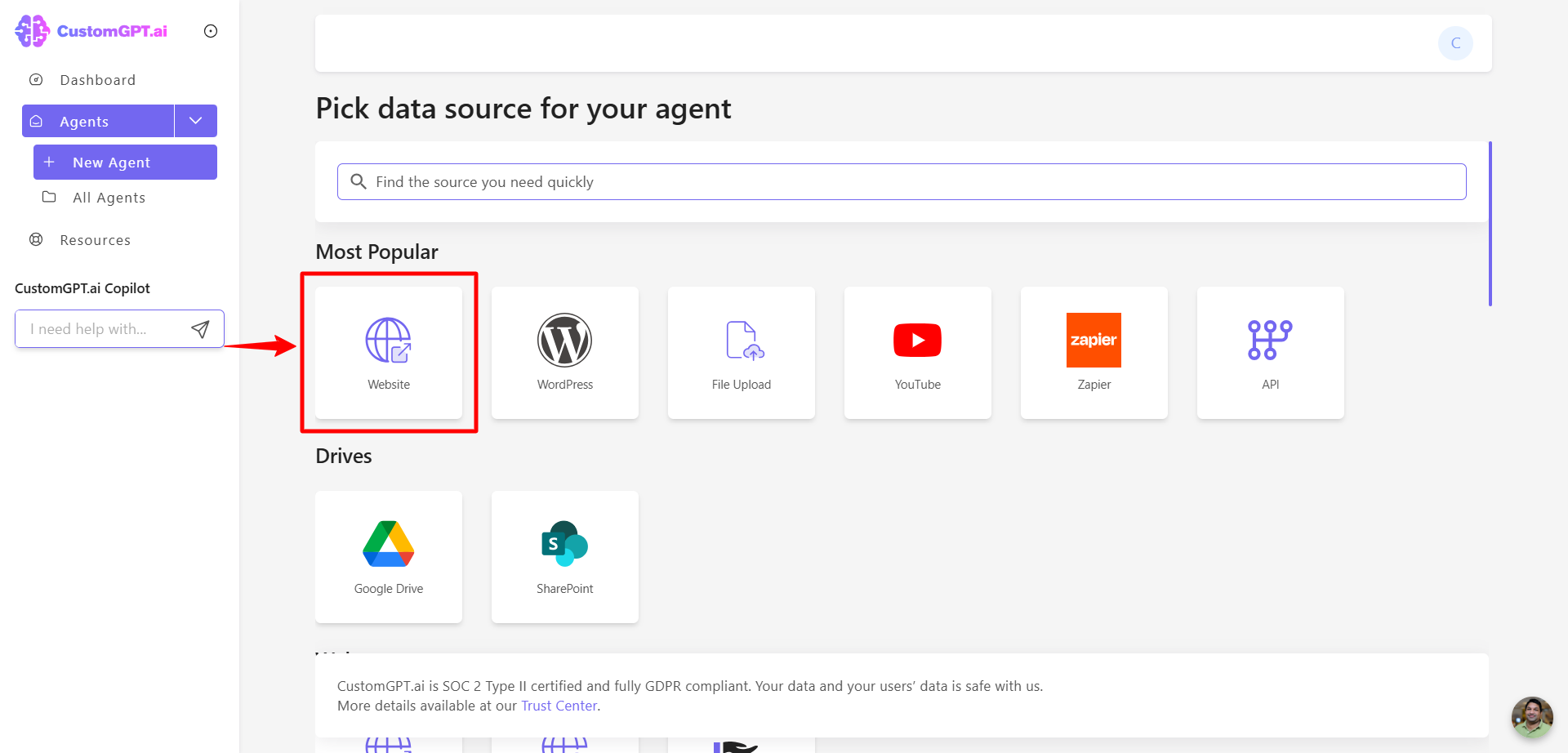
Task: Open the Trust Center link
Action: point(559,706)
